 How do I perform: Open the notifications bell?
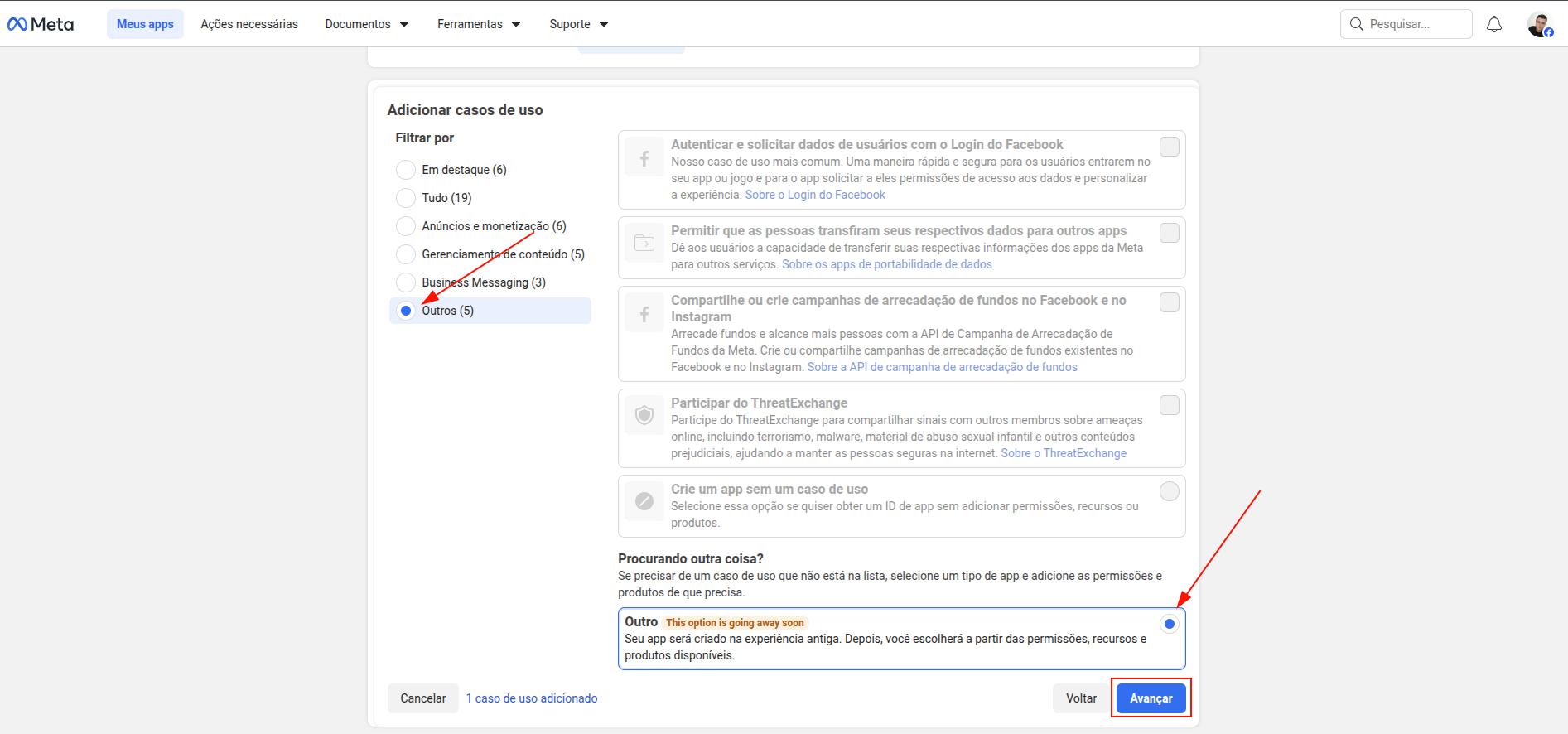(1493, 24)
